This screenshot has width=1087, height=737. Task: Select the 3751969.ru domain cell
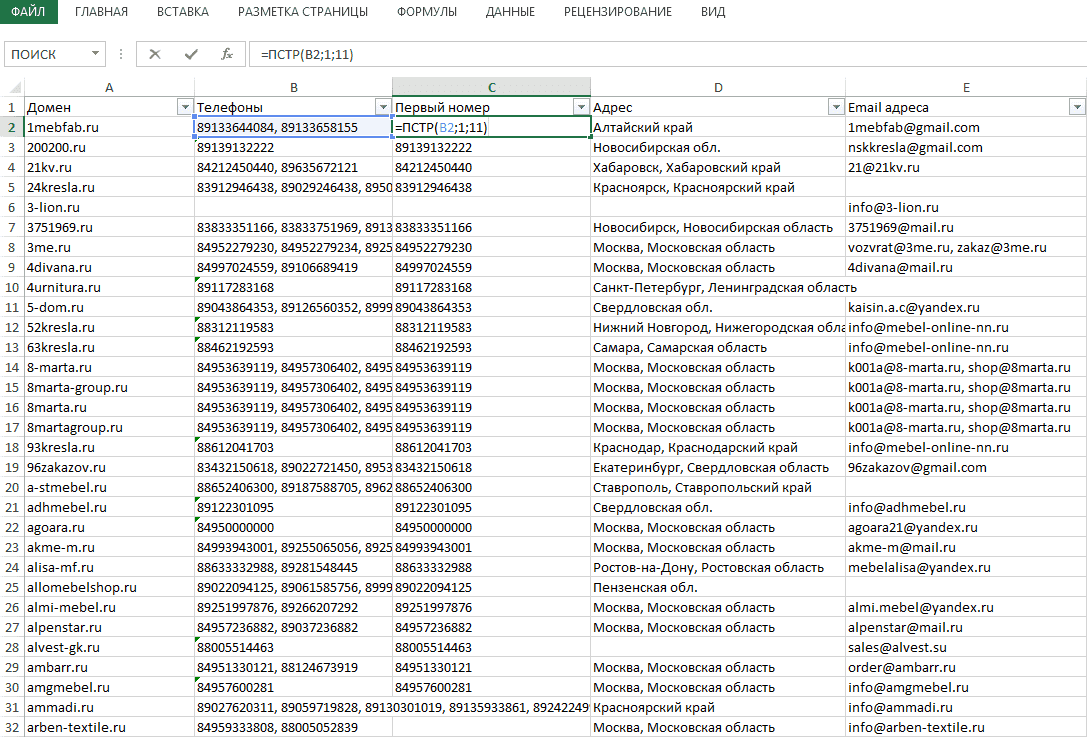pos(110,227)
